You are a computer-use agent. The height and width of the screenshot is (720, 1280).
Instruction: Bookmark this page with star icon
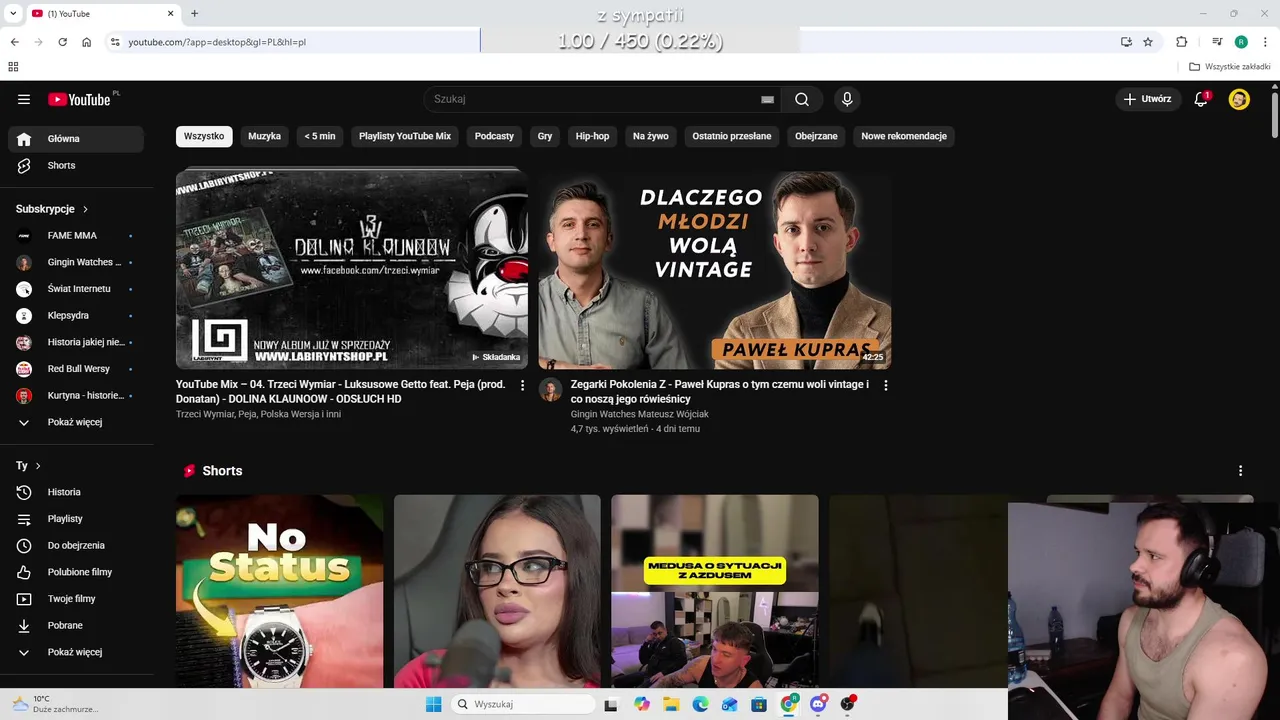(x=1148, y=42)
